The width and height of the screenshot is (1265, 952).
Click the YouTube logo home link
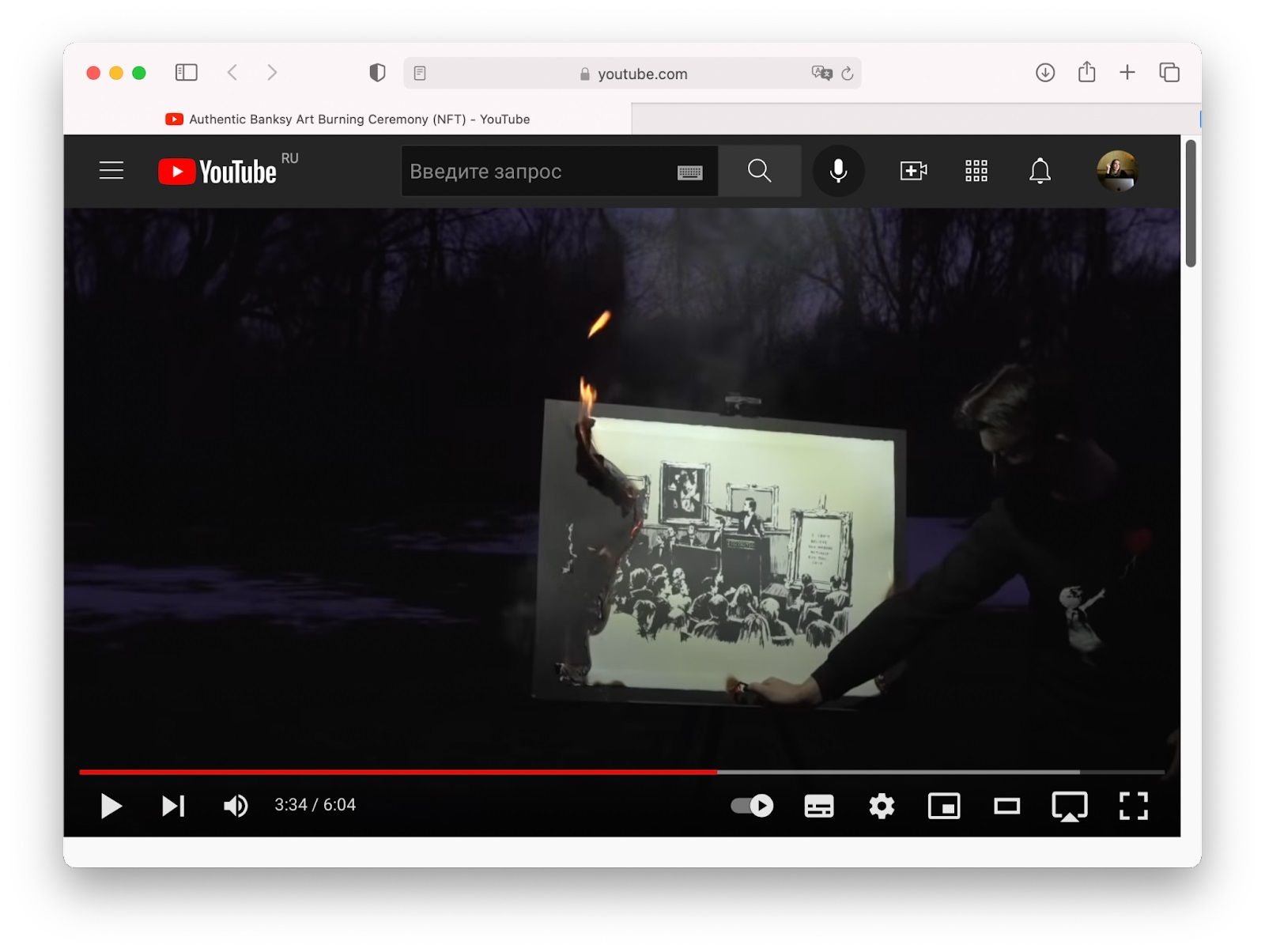point(217,172)
